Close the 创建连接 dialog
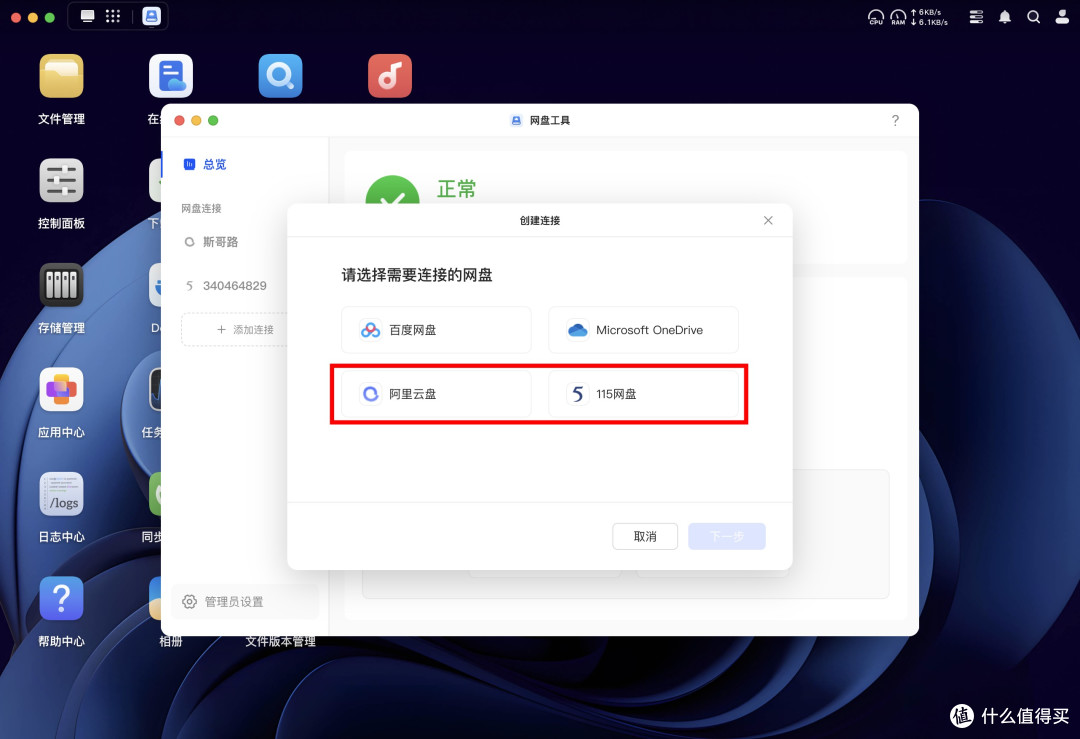Viewport: 1080px width, 739px height. 768,220
